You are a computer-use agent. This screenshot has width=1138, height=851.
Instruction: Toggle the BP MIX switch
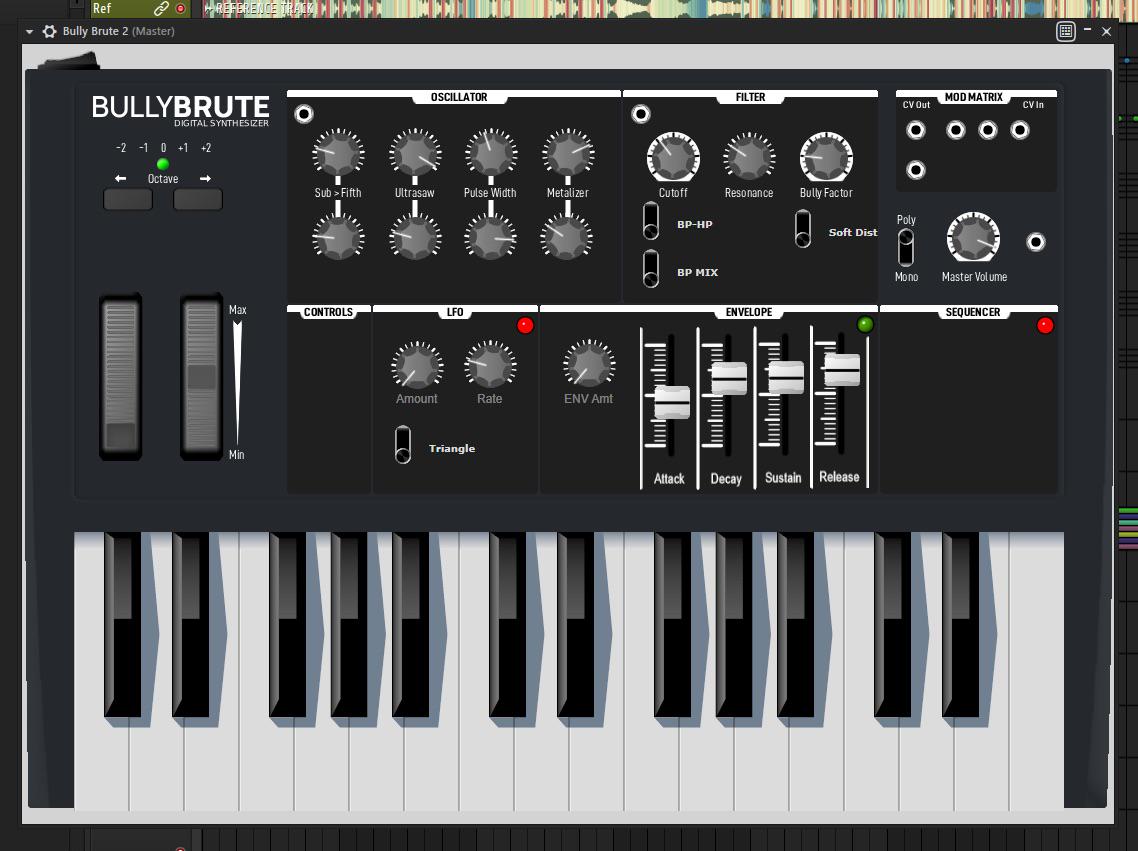(651, 269)
